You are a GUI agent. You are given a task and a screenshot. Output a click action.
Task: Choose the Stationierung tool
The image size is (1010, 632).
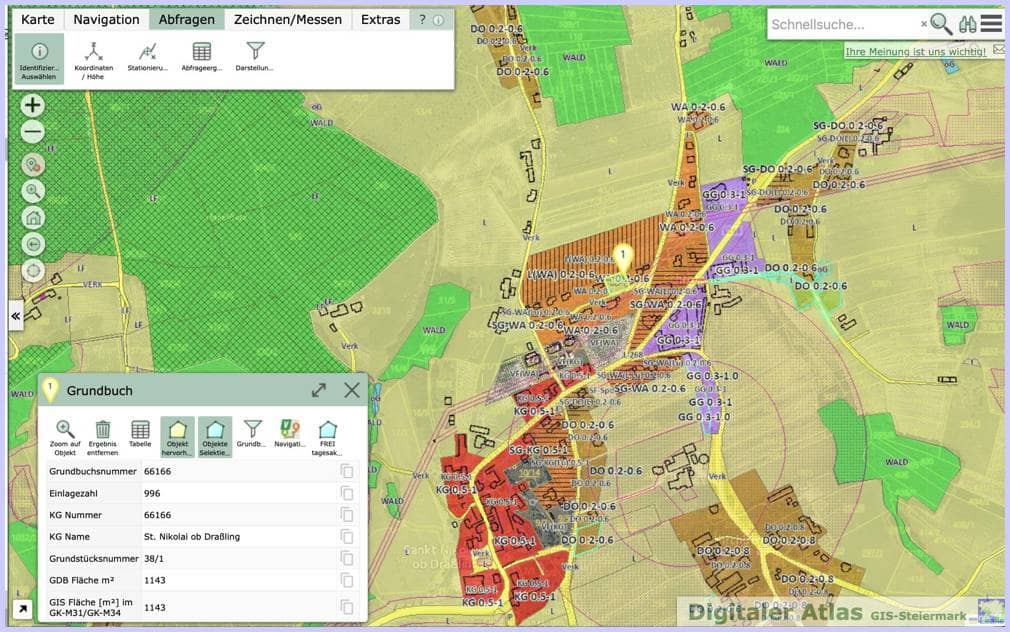pyautogui.click(x=148, y=57)
